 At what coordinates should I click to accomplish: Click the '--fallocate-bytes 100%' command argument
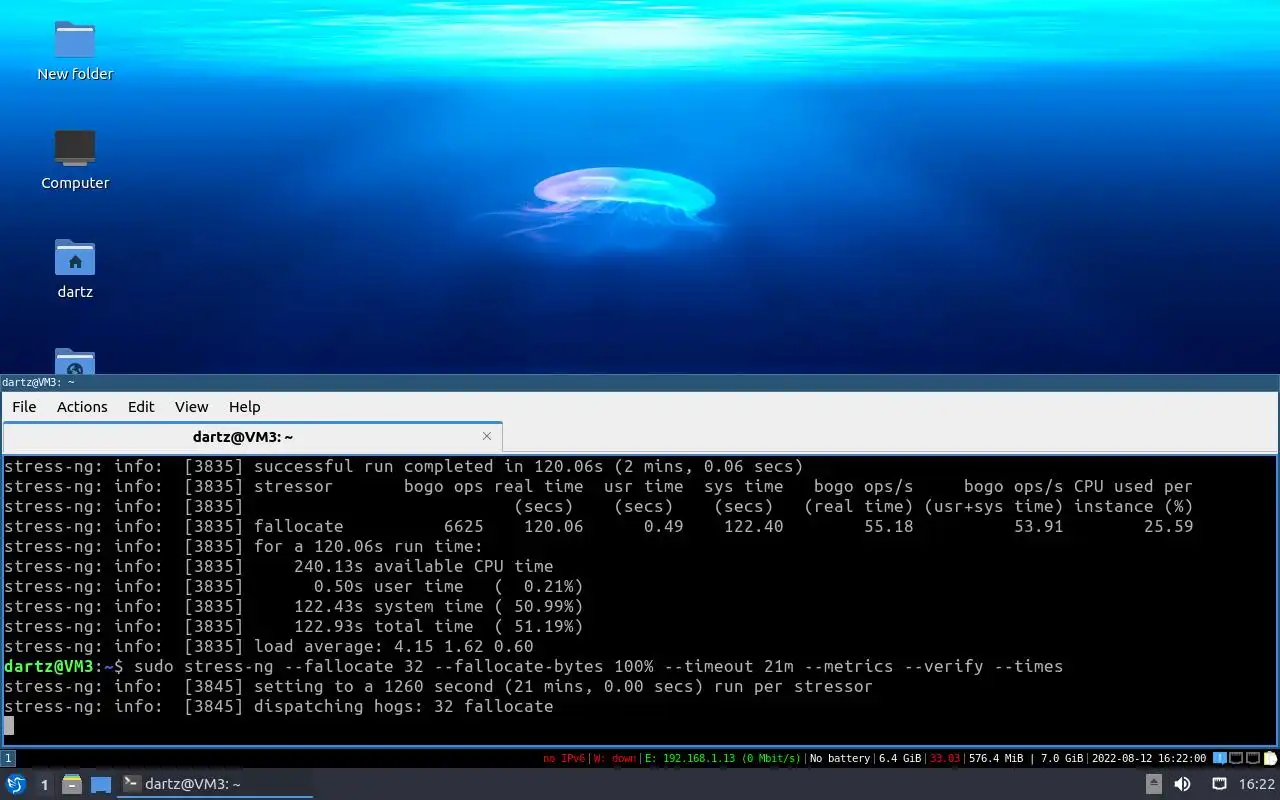pyautogui.click(x=544, y=666)
